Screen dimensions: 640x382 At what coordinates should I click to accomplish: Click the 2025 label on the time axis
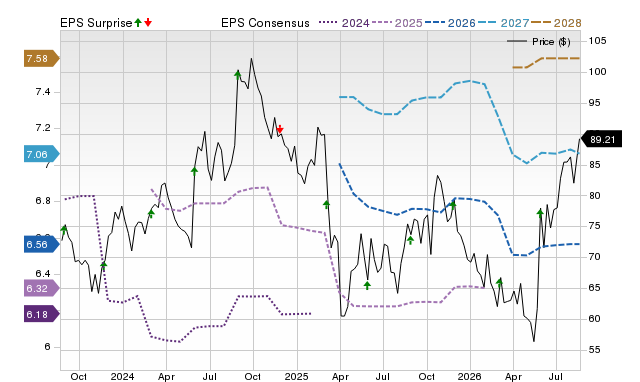(x=297, y=376)
